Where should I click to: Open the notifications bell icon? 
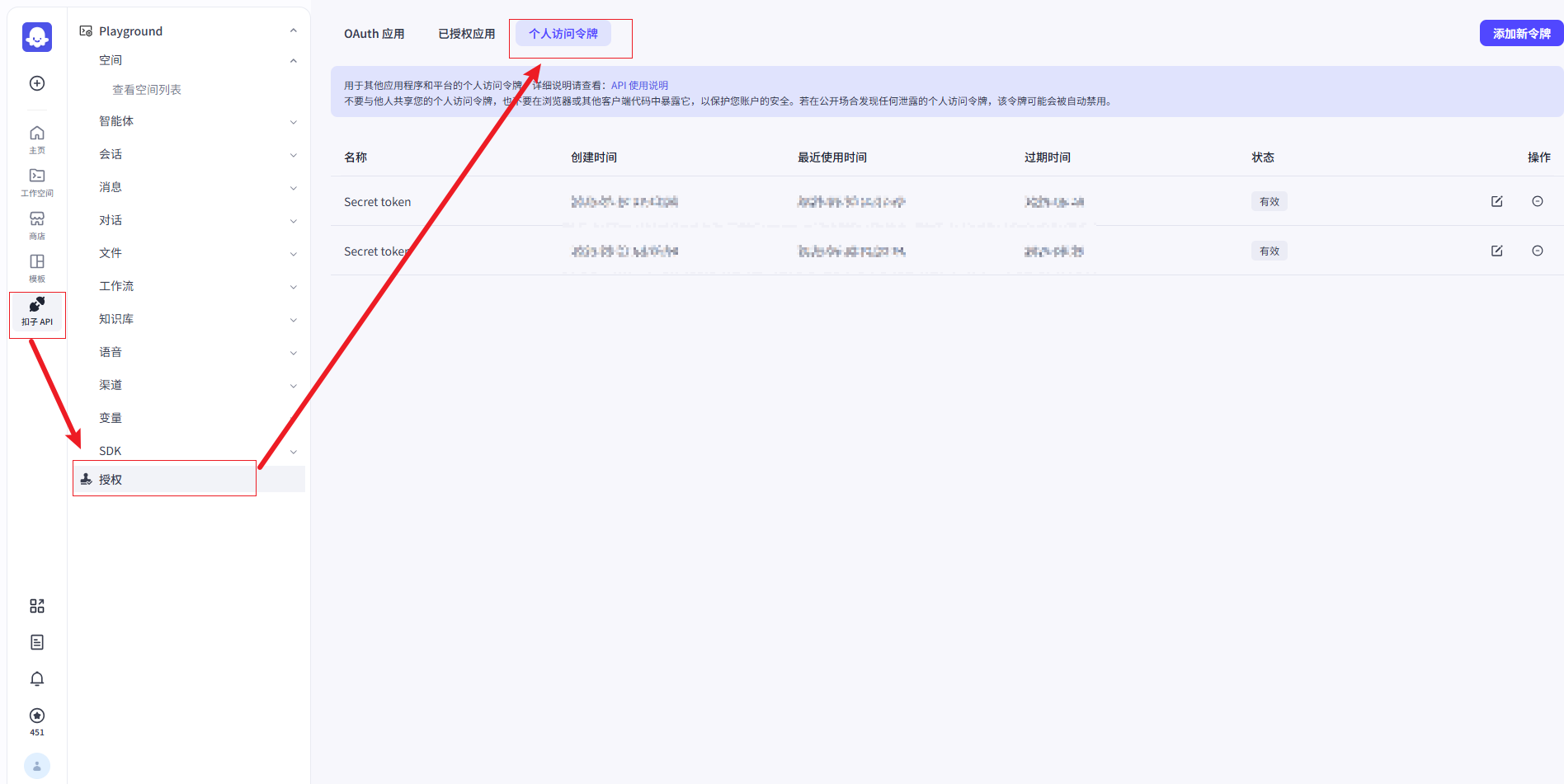tap(37, 678)
